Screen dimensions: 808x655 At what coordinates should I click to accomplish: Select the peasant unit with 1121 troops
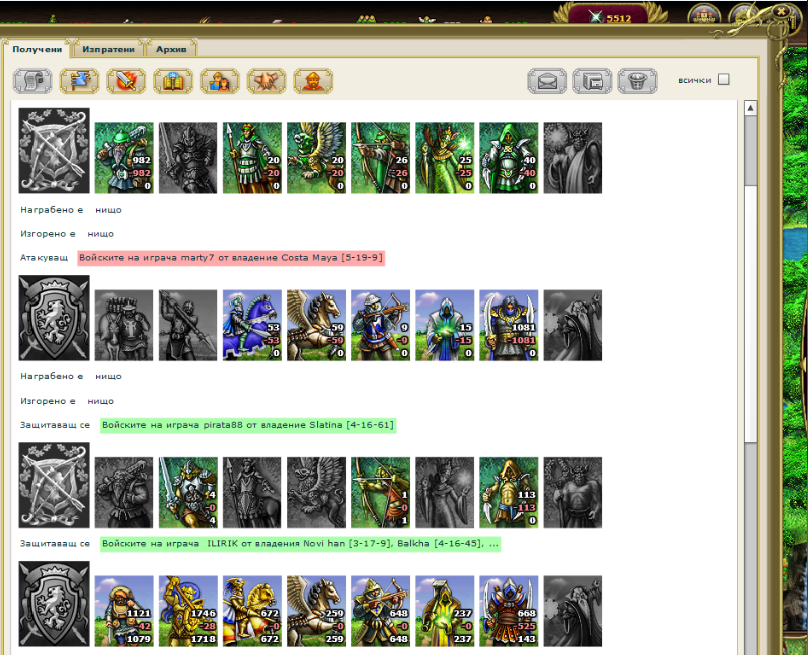[124, 611]
